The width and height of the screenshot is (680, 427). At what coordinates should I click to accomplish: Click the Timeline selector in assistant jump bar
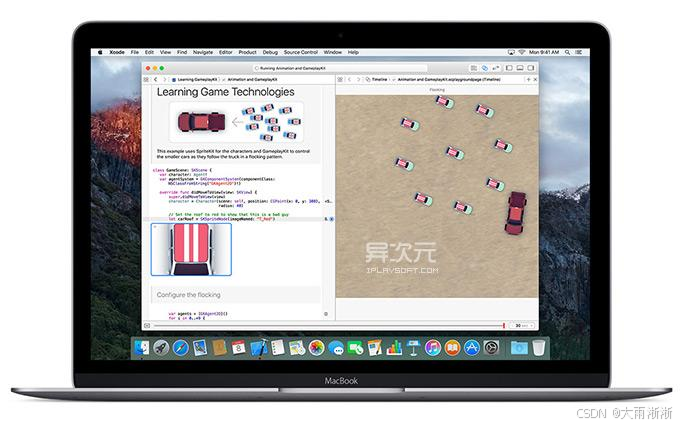(x=376, y=80)
